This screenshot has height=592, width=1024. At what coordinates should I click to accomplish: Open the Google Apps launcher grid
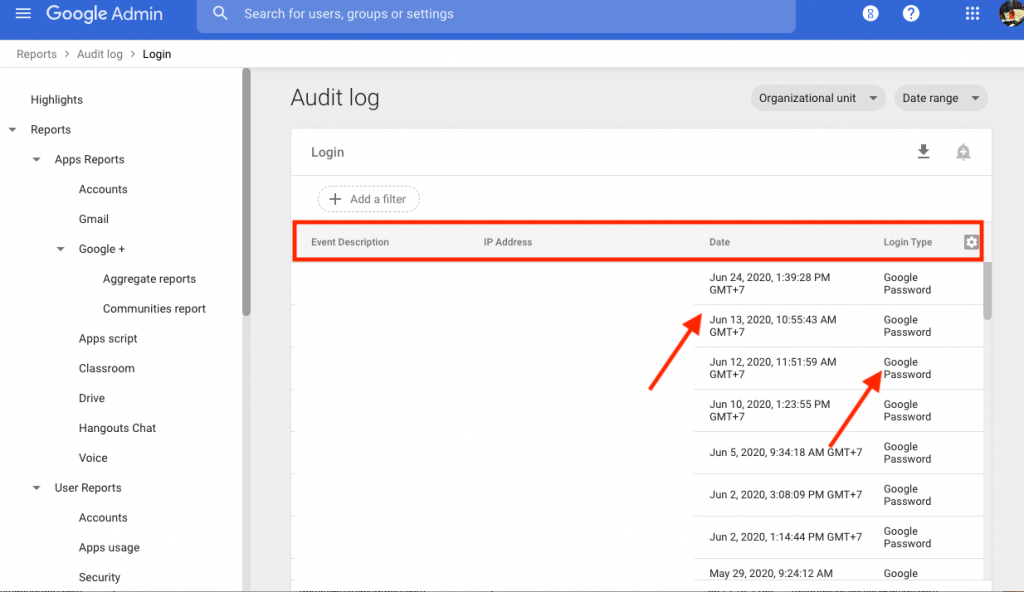pyautogui.click(x=971, y=14)
